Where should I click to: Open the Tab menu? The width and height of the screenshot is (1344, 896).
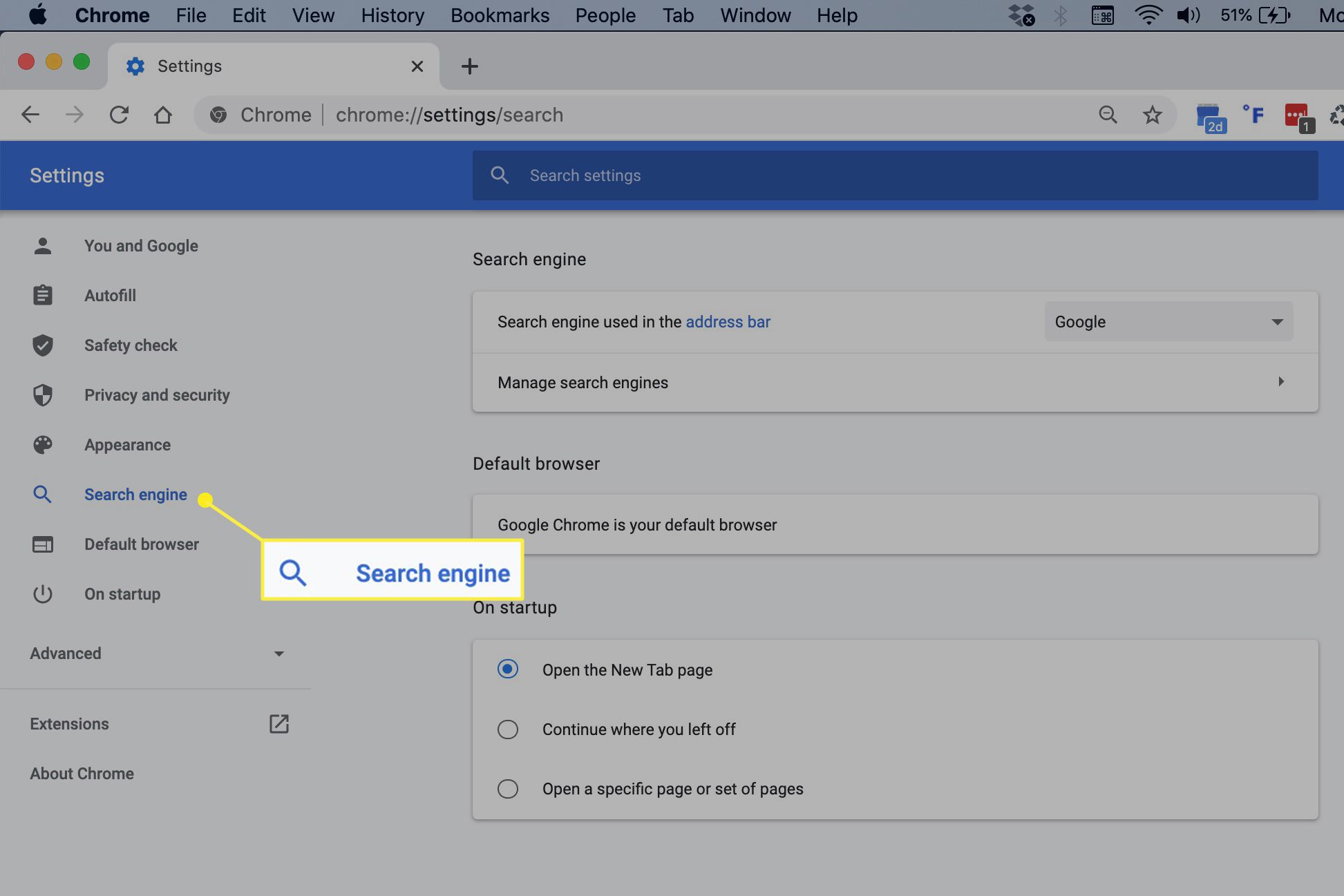[678, 15]
